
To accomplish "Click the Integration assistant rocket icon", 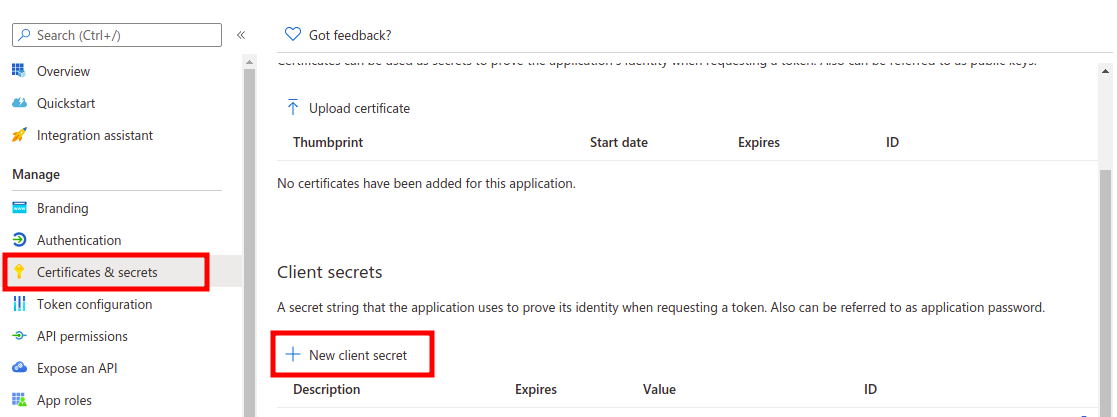I will (18, 135).
